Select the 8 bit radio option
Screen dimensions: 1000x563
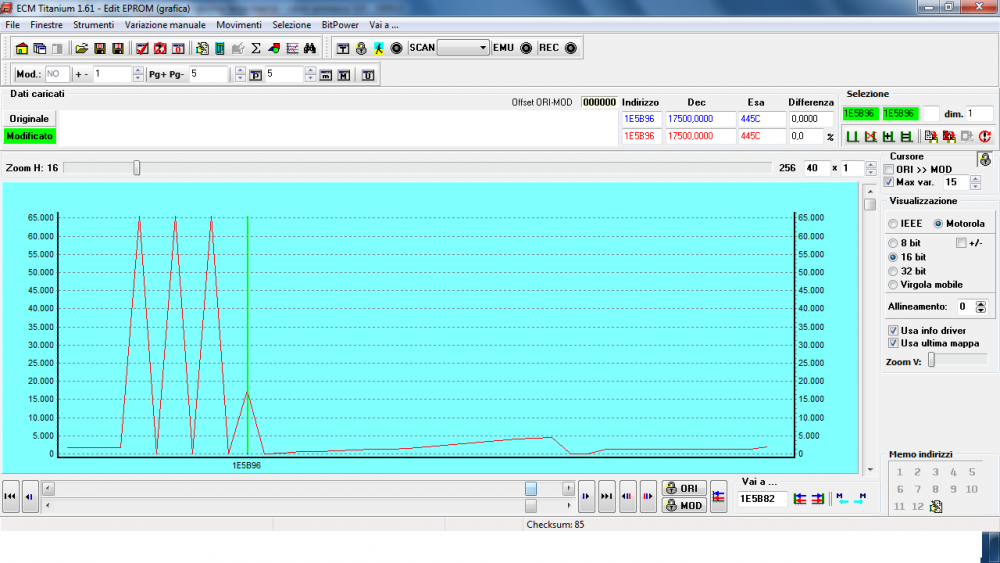pyautogui.click(x=893, y=243)
